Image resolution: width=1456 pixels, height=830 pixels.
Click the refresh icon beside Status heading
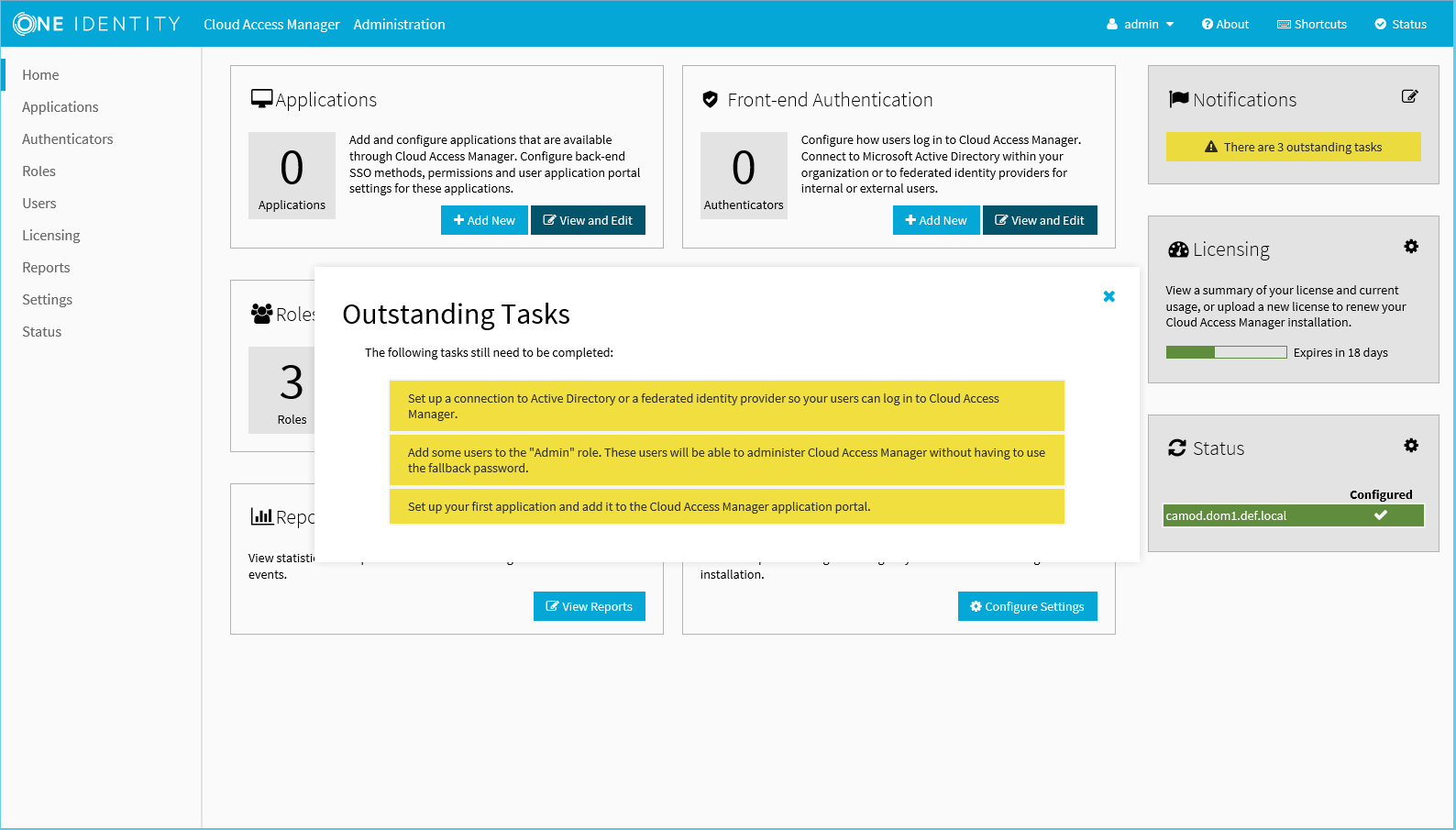(1177, 448)
